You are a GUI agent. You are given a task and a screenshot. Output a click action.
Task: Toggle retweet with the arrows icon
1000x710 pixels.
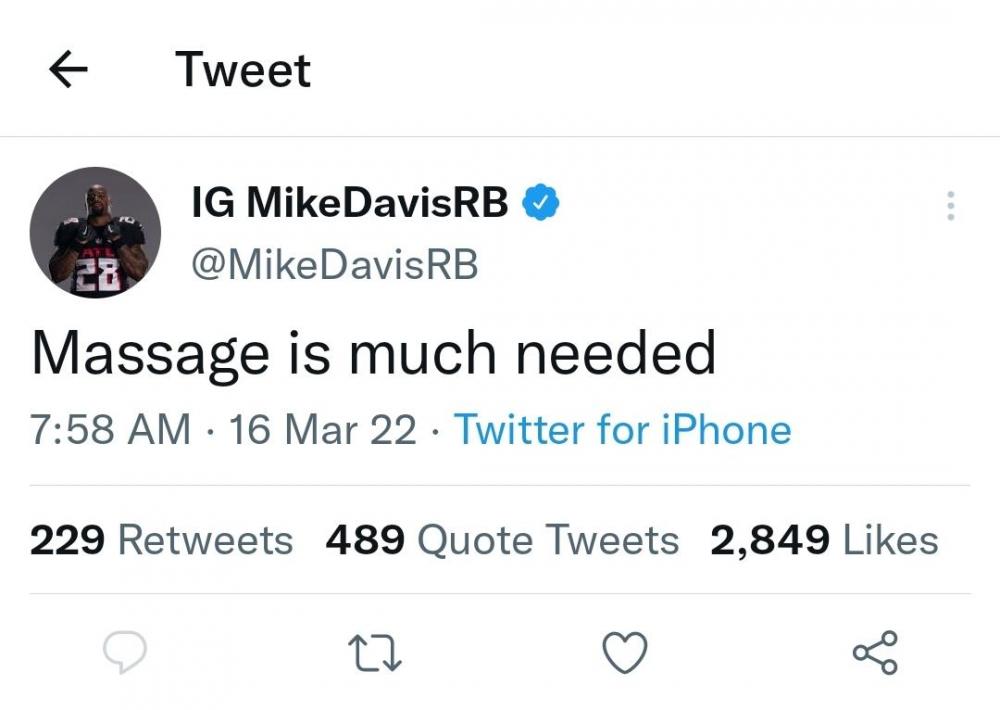(x=377, y=654)
